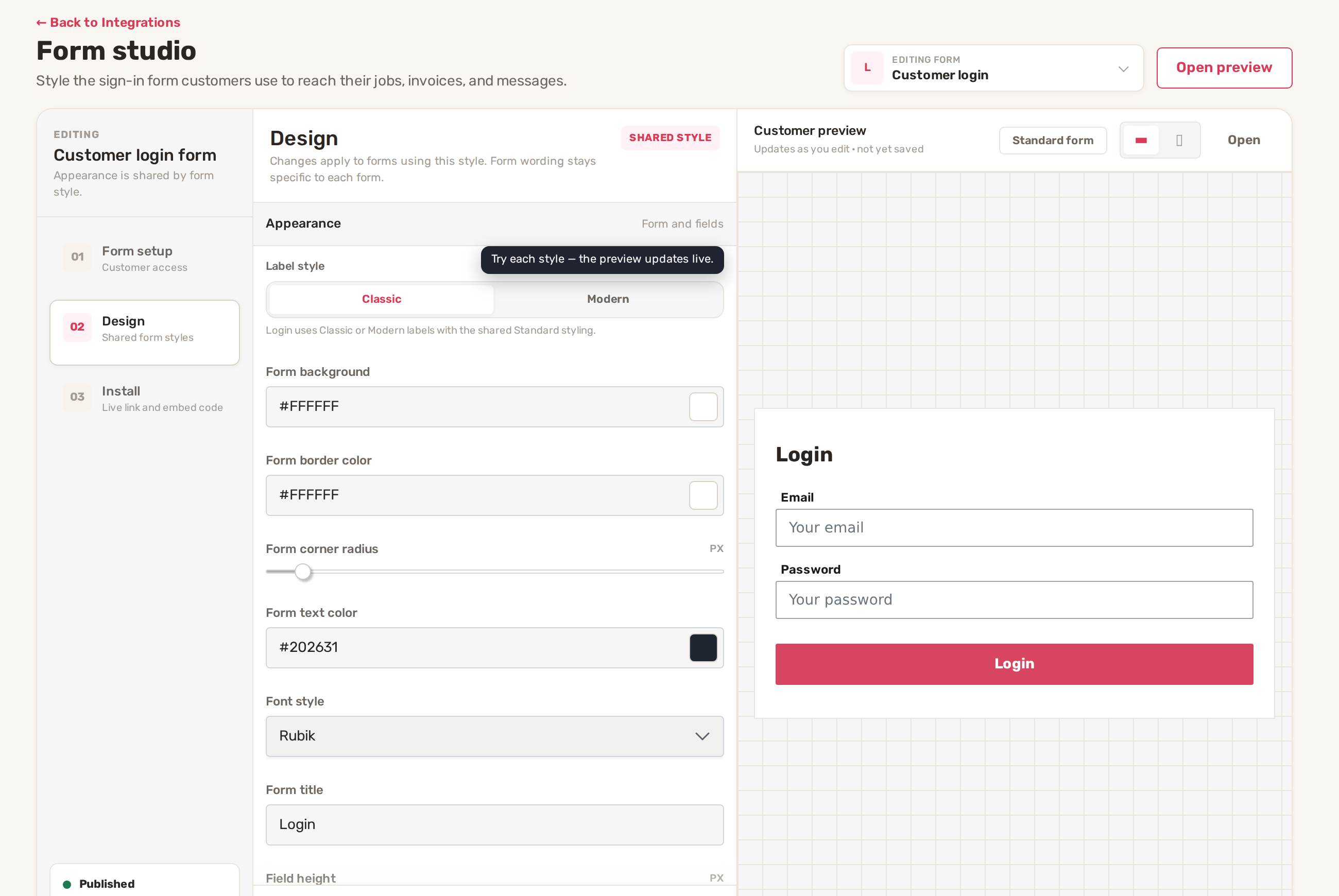Image resolution: width=1339 pixels, height=896 pixels.
Task: Click the SHARED STYLE badge
Action: click(x=670, y=137)
